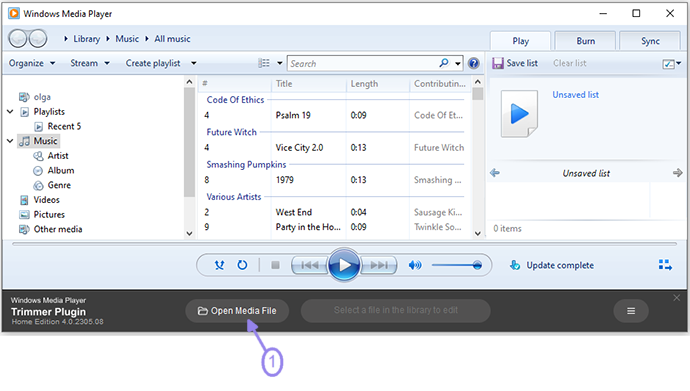Start playback with the big Play button
690x391 pixels.
coord(344,265)
